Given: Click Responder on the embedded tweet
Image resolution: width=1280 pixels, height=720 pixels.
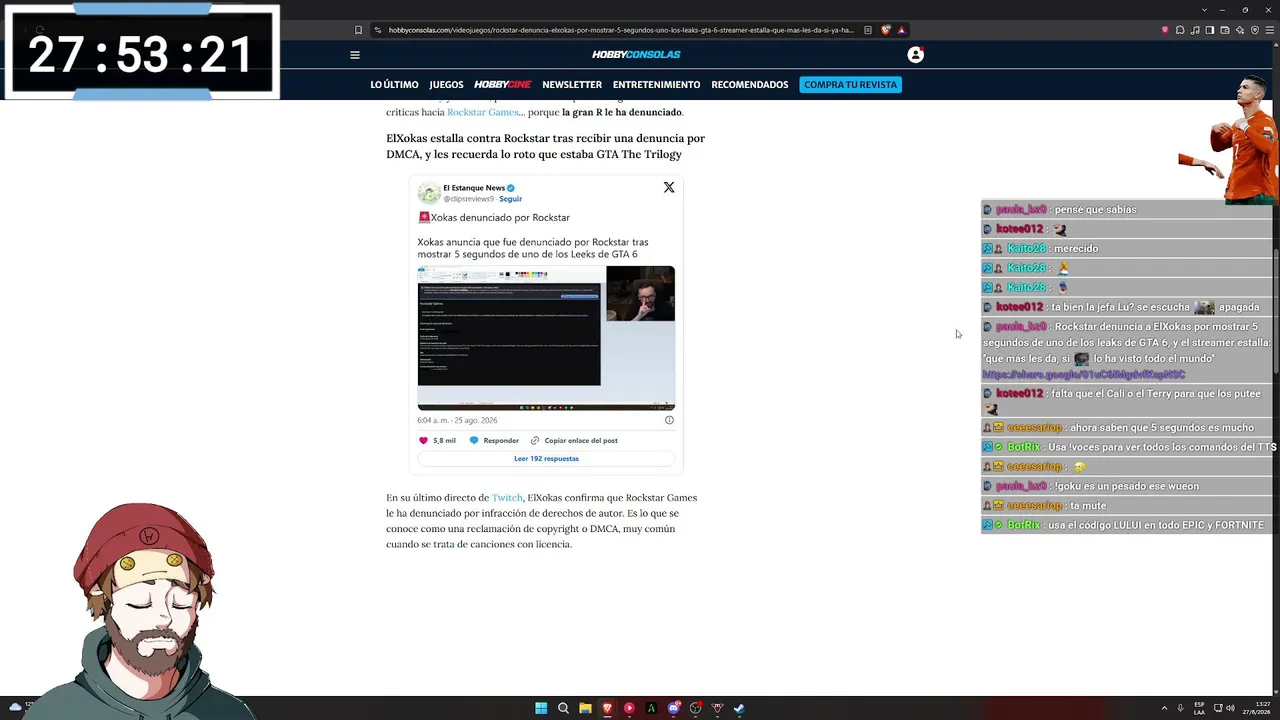Looking at the screenshot, I should (x=494, y=440).
